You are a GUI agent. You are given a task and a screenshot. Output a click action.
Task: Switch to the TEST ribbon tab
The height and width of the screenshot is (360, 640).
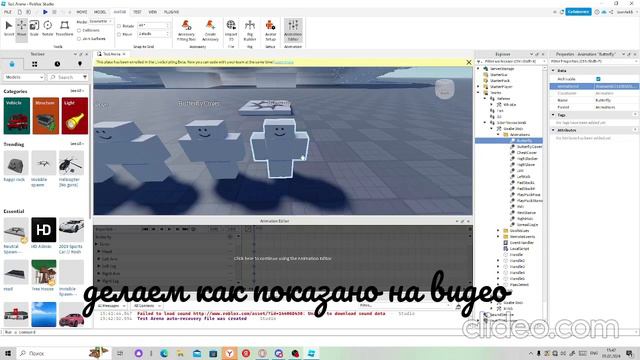tap(137, 12)
